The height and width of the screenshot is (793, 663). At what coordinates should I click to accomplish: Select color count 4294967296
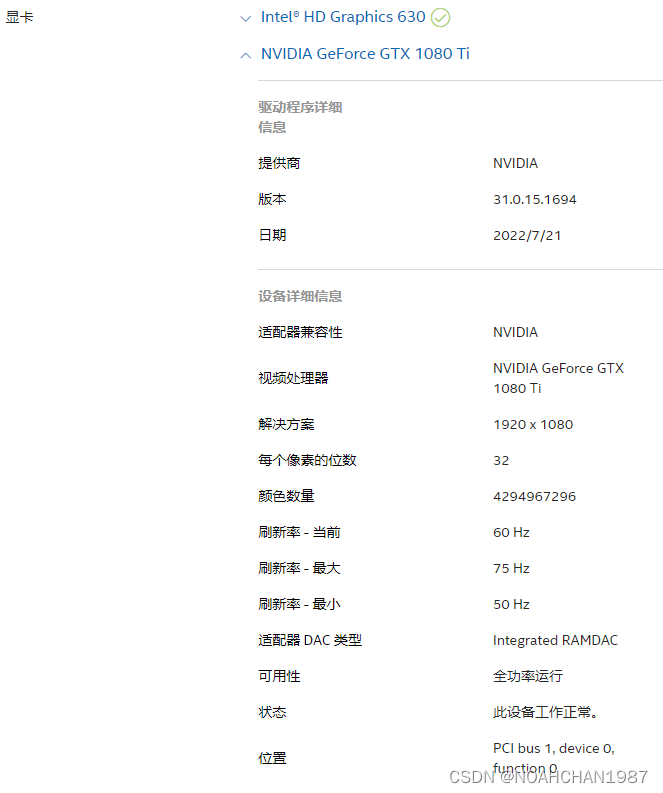535,497
